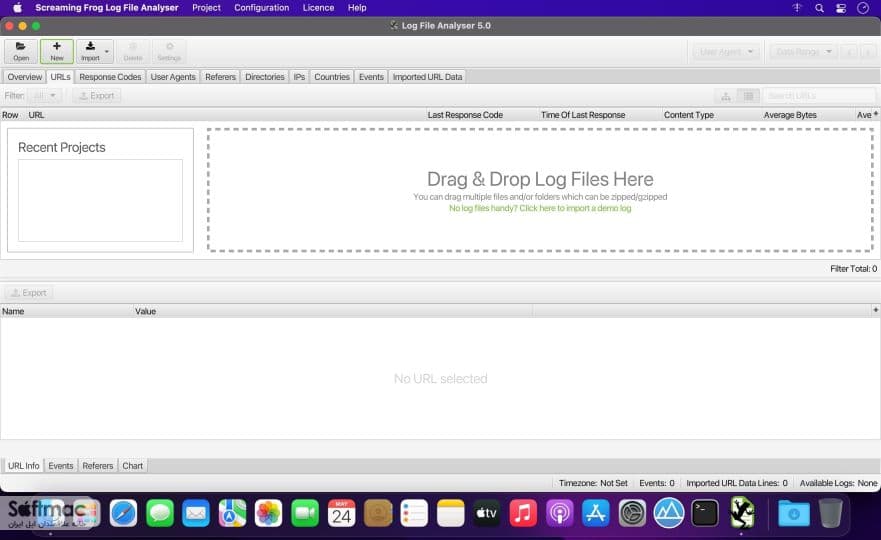The image size is (881, 540).
Task: Click the import a demo log link
Action: [540, 208]
